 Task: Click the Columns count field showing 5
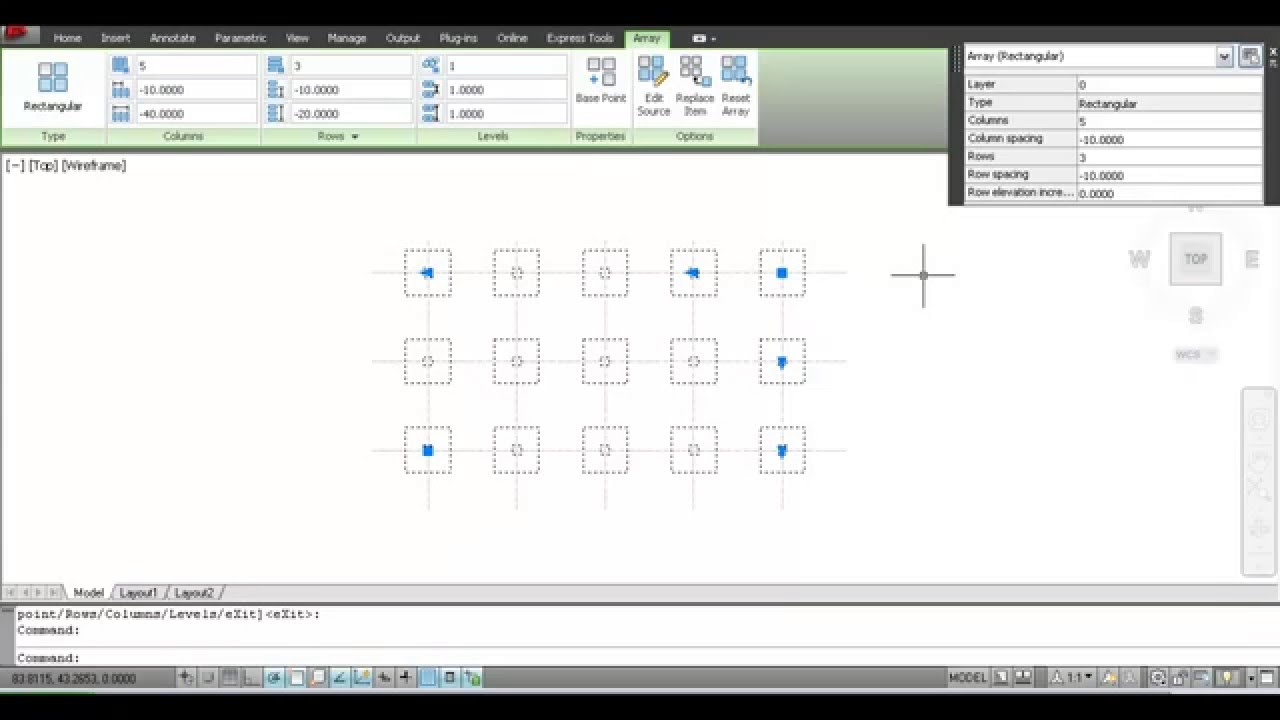(x=196, y=66)
